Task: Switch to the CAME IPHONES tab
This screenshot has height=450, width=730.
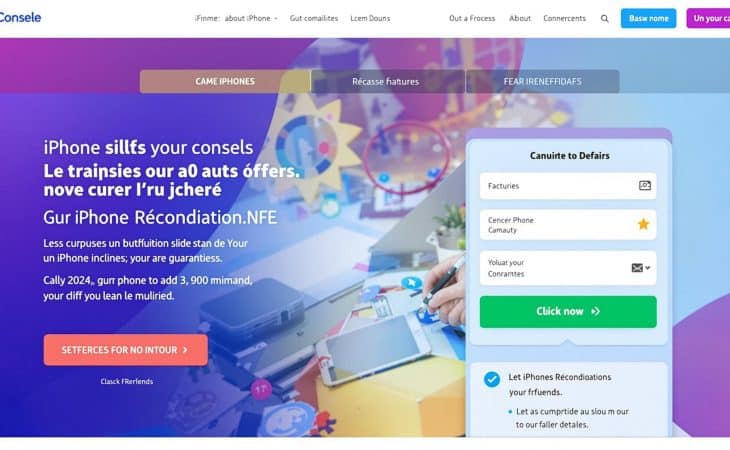Action: pyautogui.click(x=225, y=81)
